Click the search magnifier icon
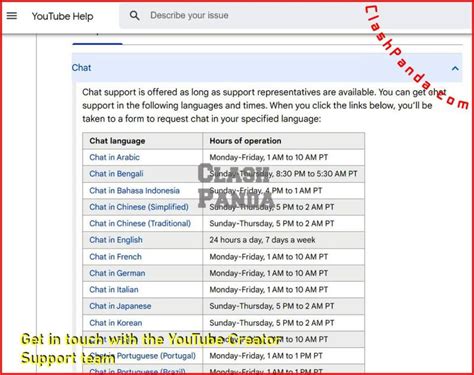This screenshot has width=474, height=375. click(134, 15)
